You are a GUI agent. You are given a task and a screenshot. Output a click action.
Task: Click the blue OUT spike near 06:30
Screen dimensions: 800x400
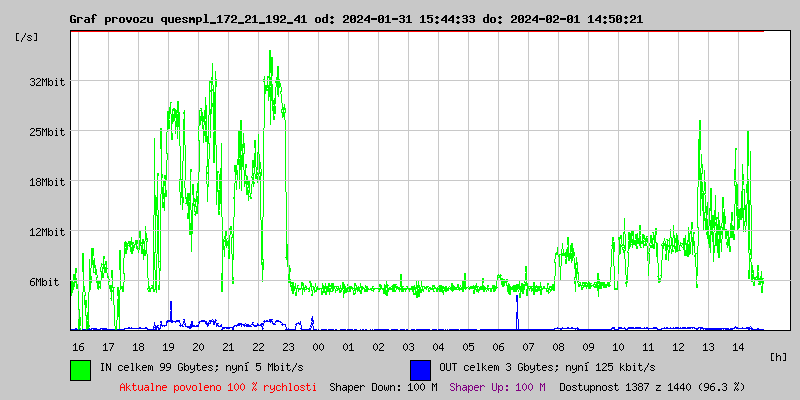[517, 312]
